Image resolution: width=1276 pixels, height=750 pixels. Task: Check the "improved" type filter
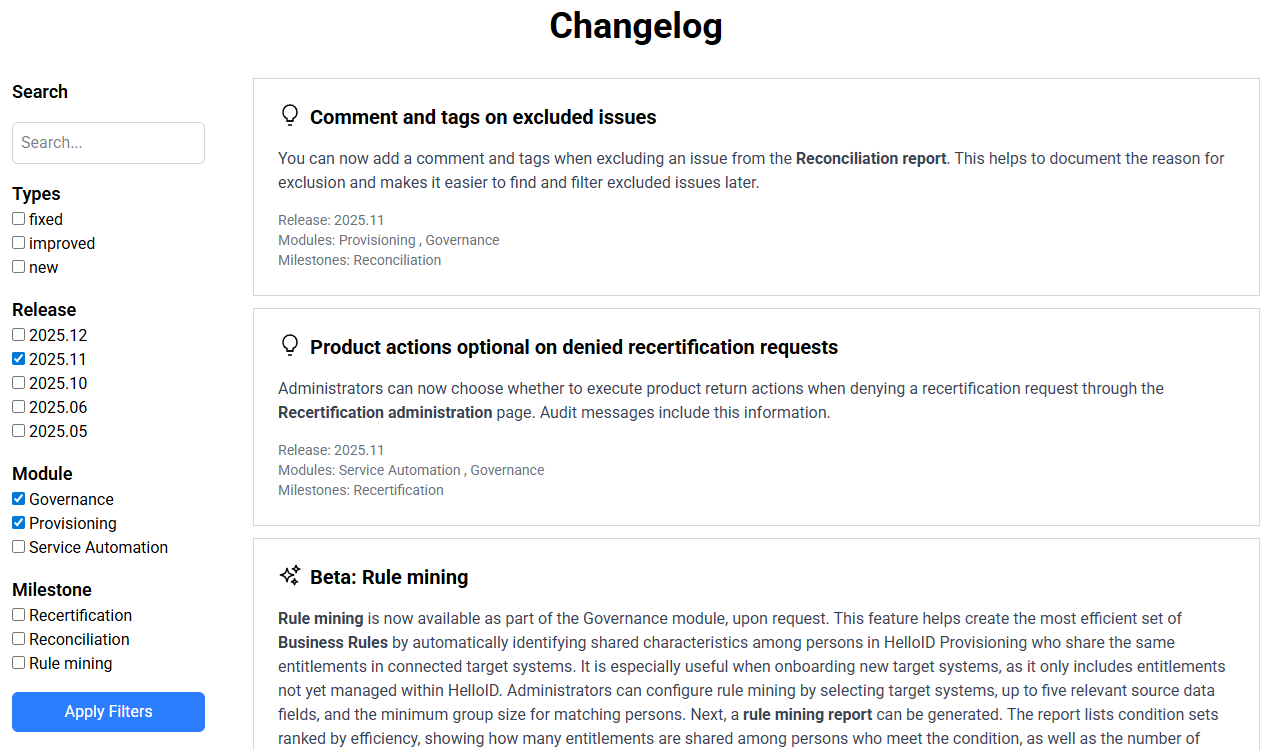coord(18,242)
